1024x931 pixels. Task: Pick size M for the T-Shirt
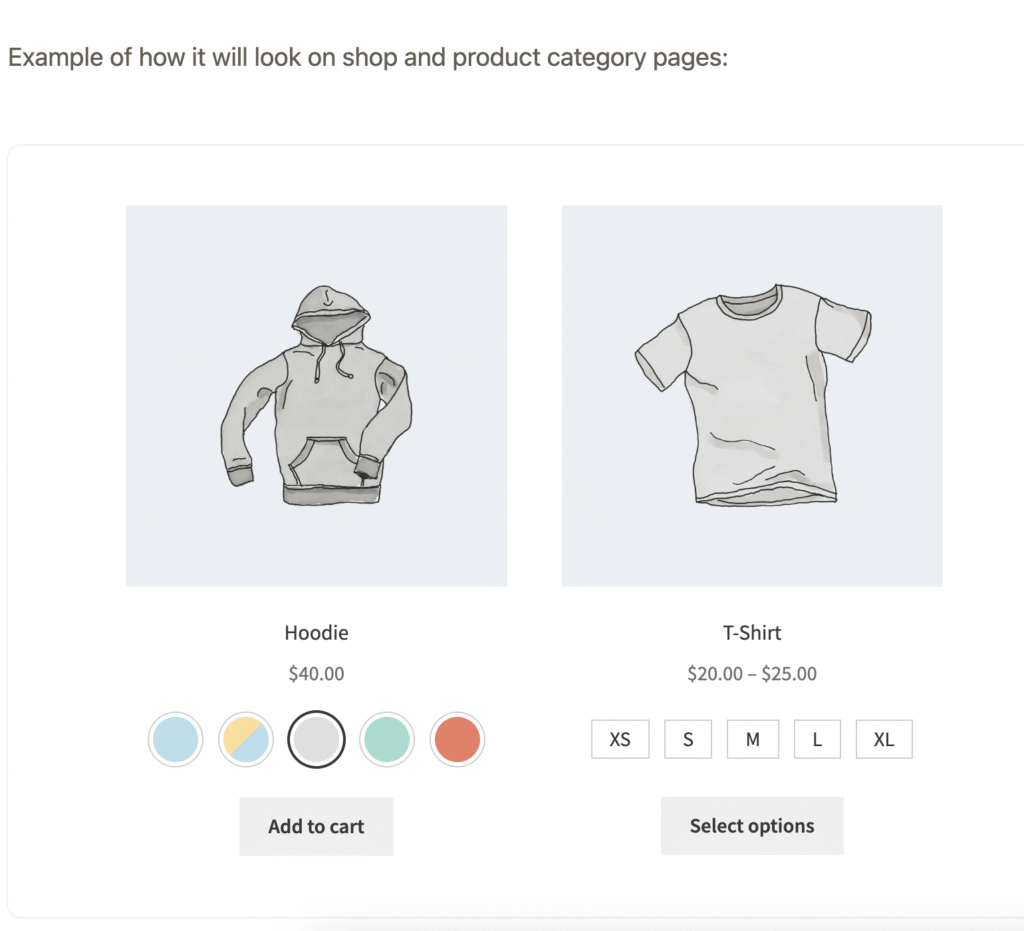click(x=752, y=740)
